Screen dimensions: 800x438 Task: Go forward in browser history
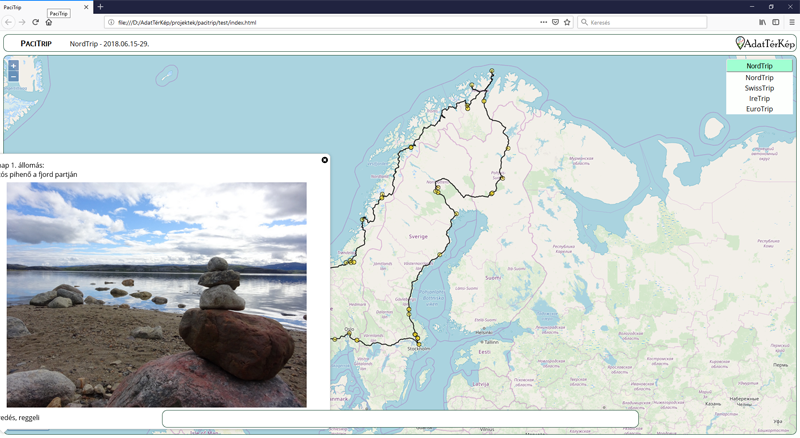22,22
